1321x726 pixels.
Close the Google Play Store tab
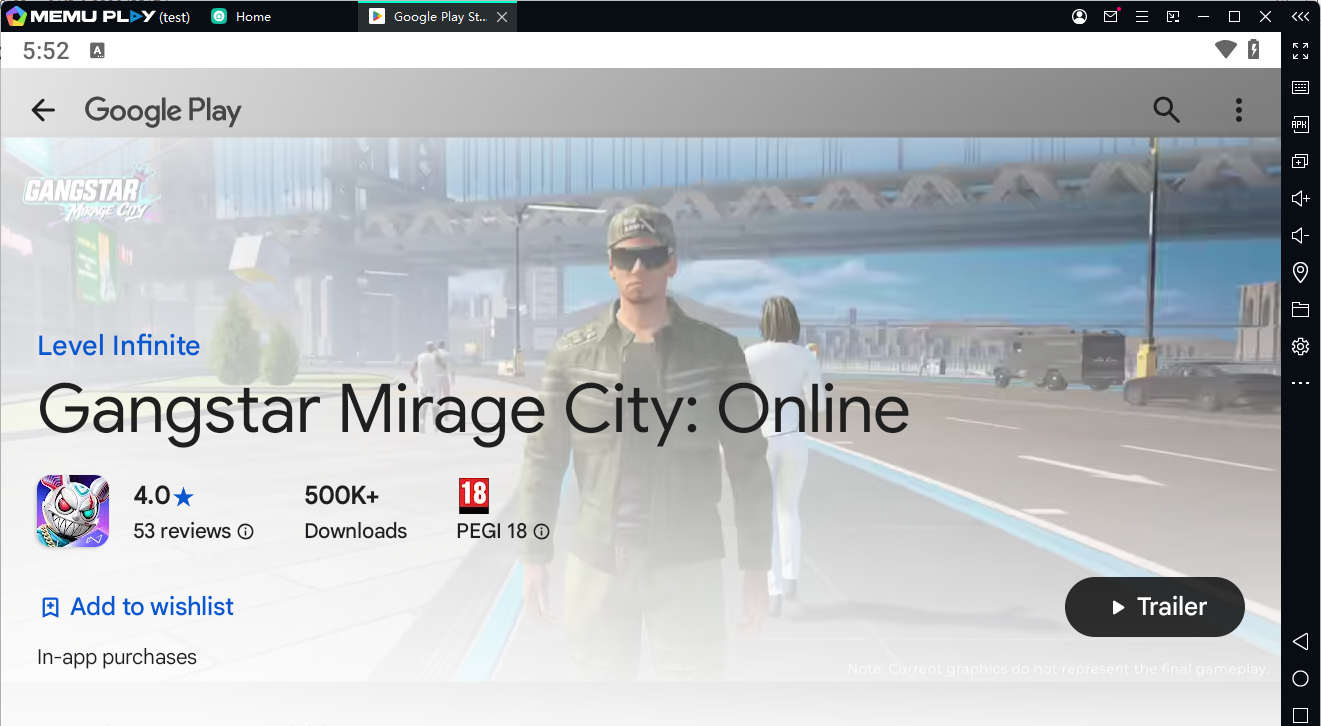pos(502,17)
